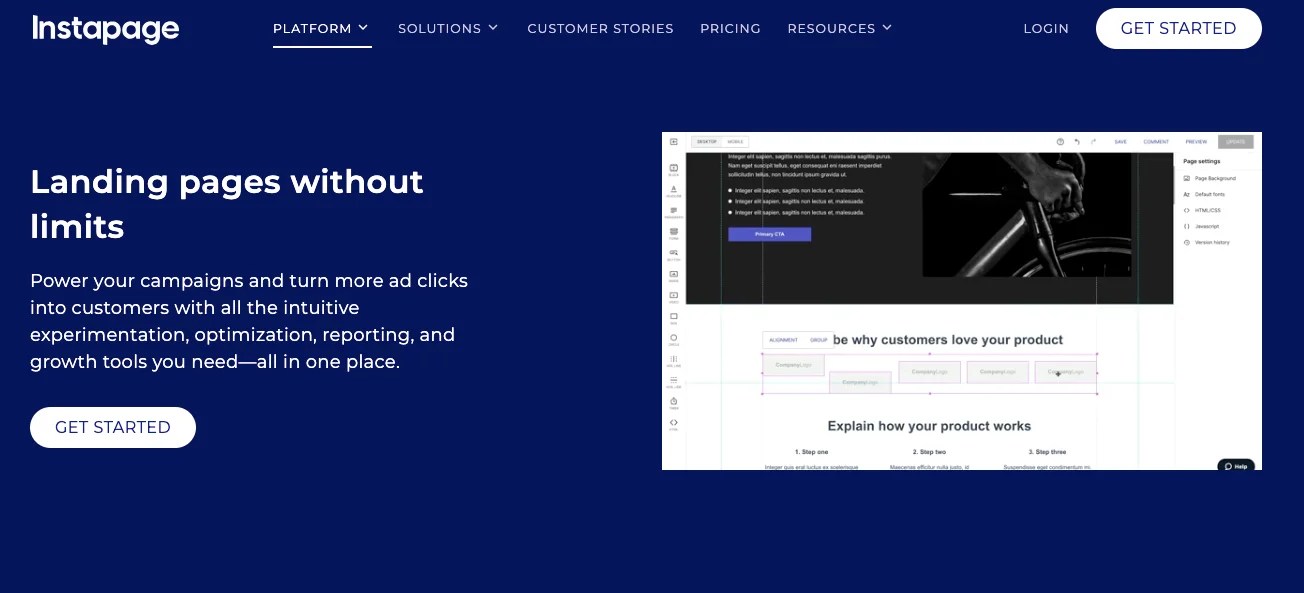Click the GET STARTED hero button
Viewport: 1304px width, 593px height.
click(112, 427)
